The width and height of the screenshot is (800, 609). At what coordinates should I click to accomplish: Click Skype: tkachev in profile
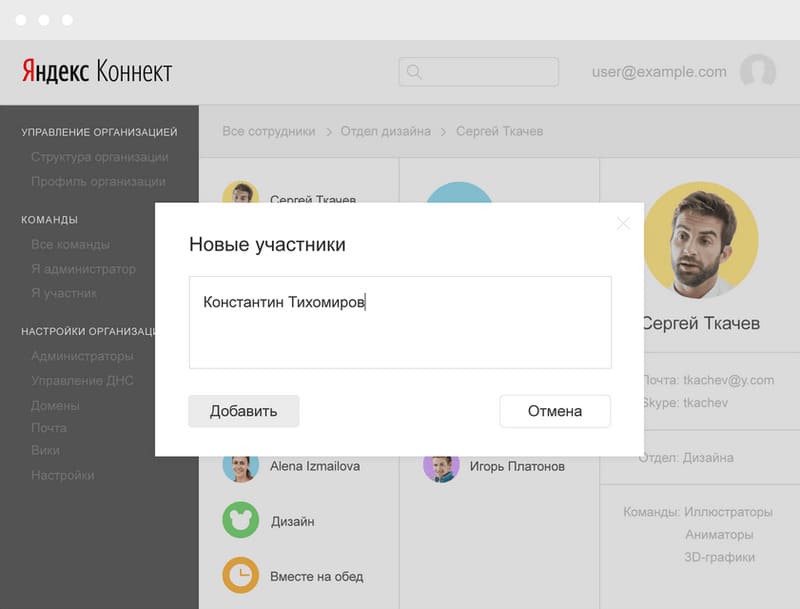coord(685,403)
